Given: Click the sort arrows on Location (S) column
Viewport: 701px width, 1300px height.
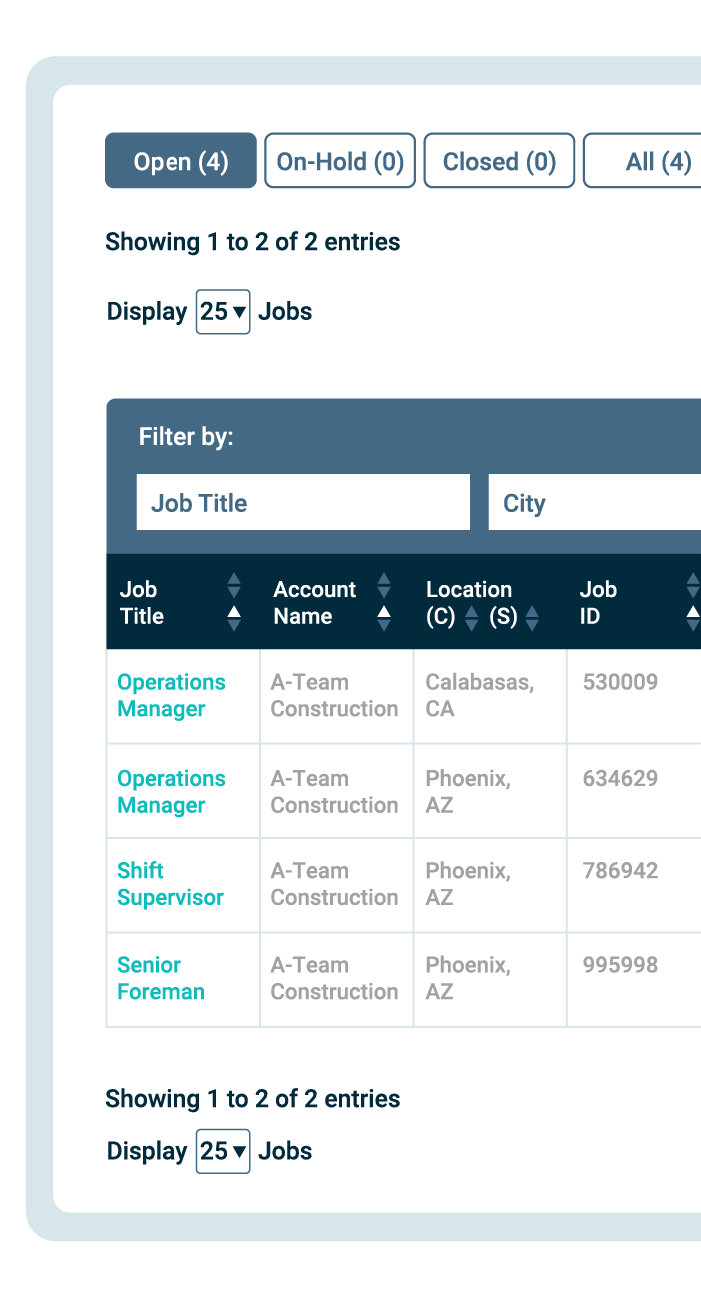Looking at the screenshot, I should [530, 618].
